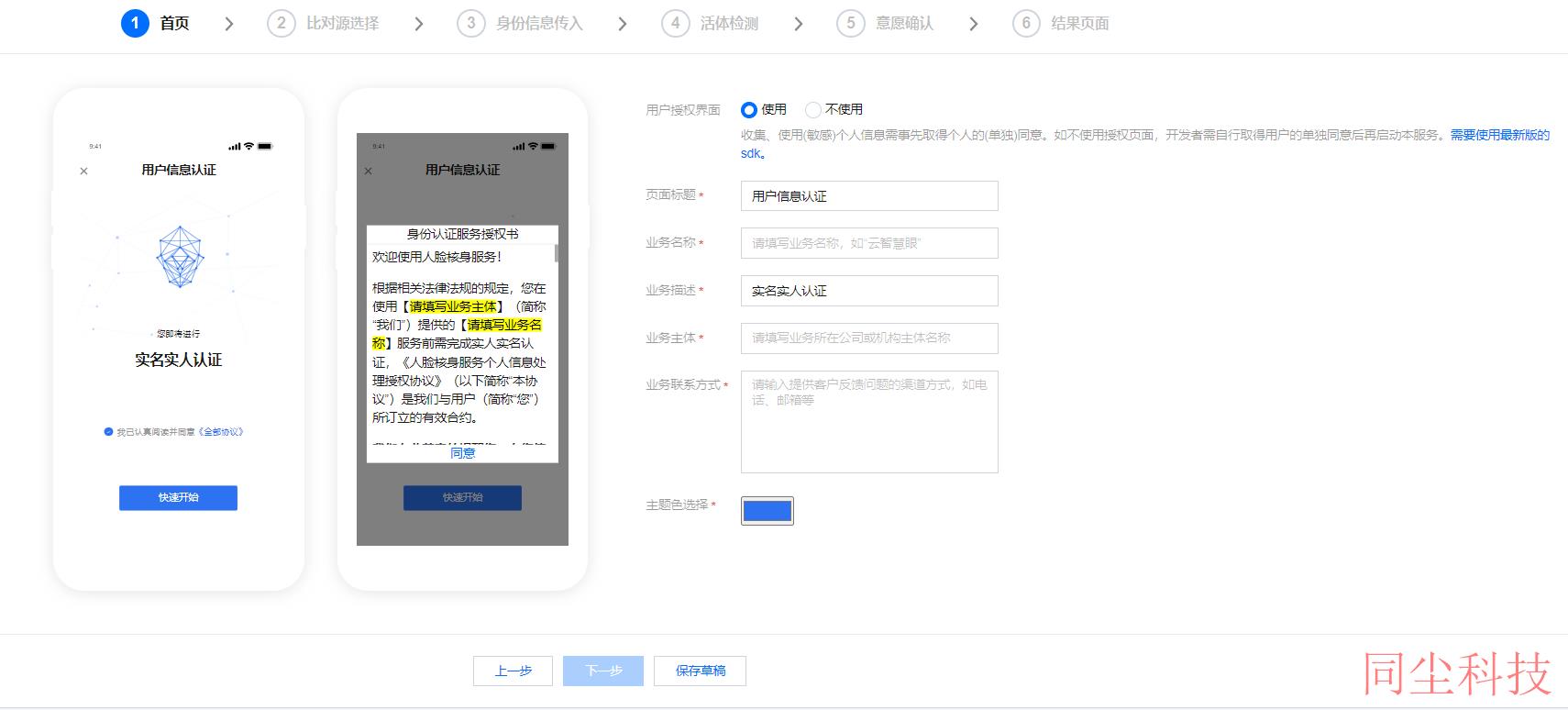Click the chevron after 身份信息传入 step

click(x=622, y=24)
